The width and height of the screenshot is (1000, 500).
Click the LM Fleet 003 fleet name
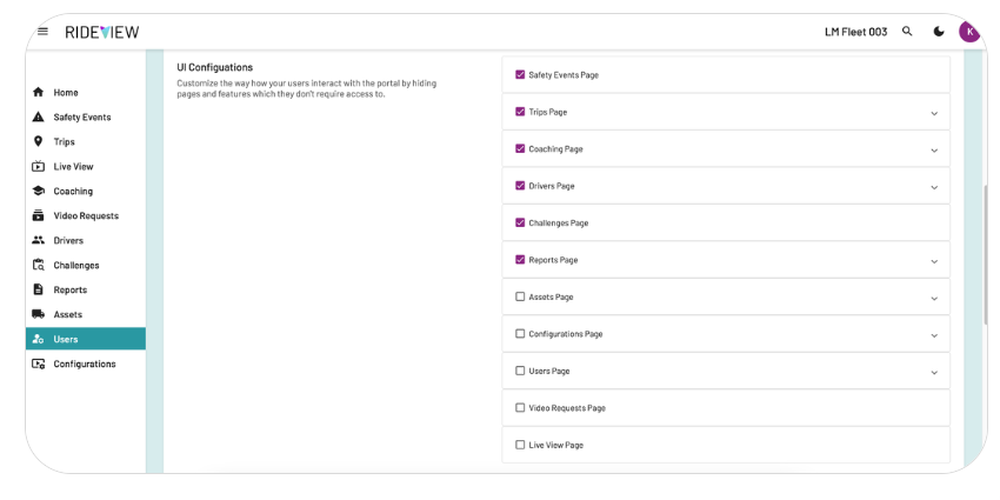coord(856,32)
